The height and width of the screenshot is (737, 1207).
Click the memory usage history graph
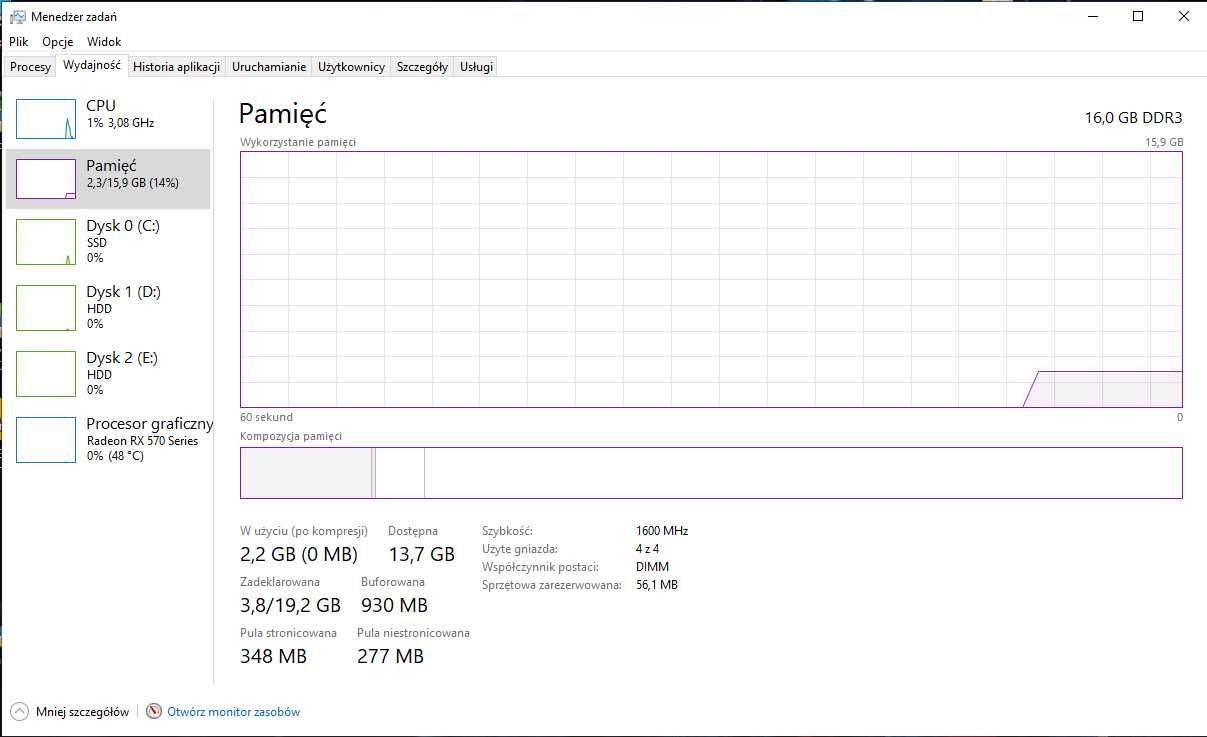point(711,279)
